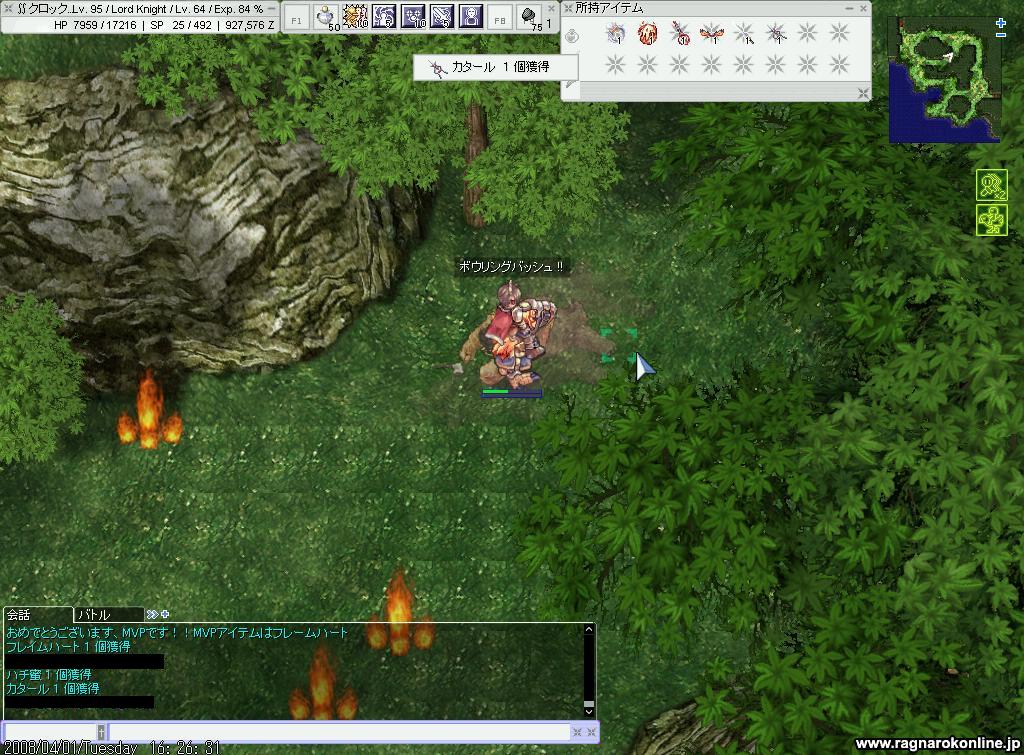1024x755 pixels.
Task: Activate the hotbar skill showing a person silhouette
Action: 470,17
